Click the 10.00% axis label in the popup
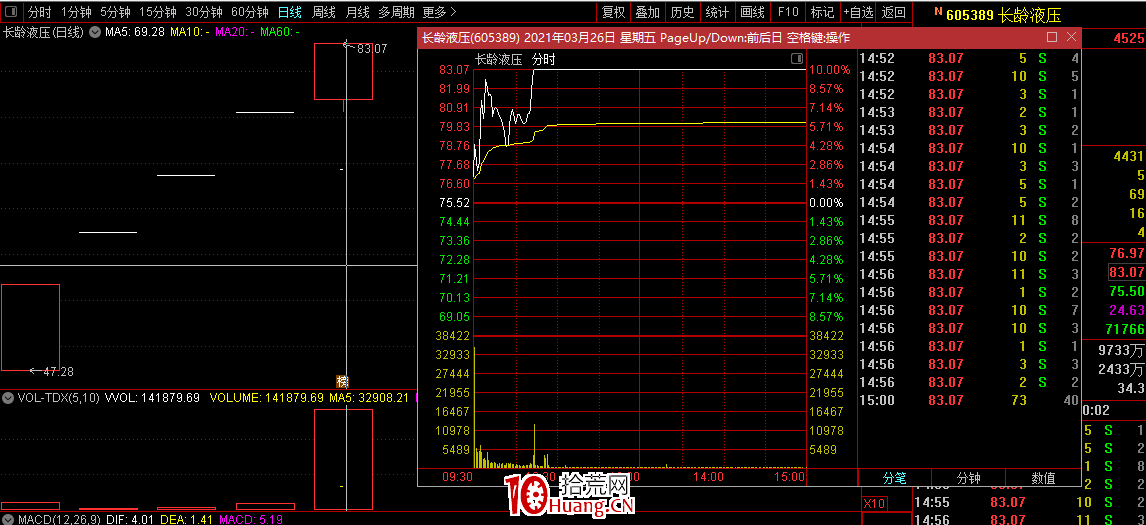This screenshot has width=1146, height=525. pos(830,69)
